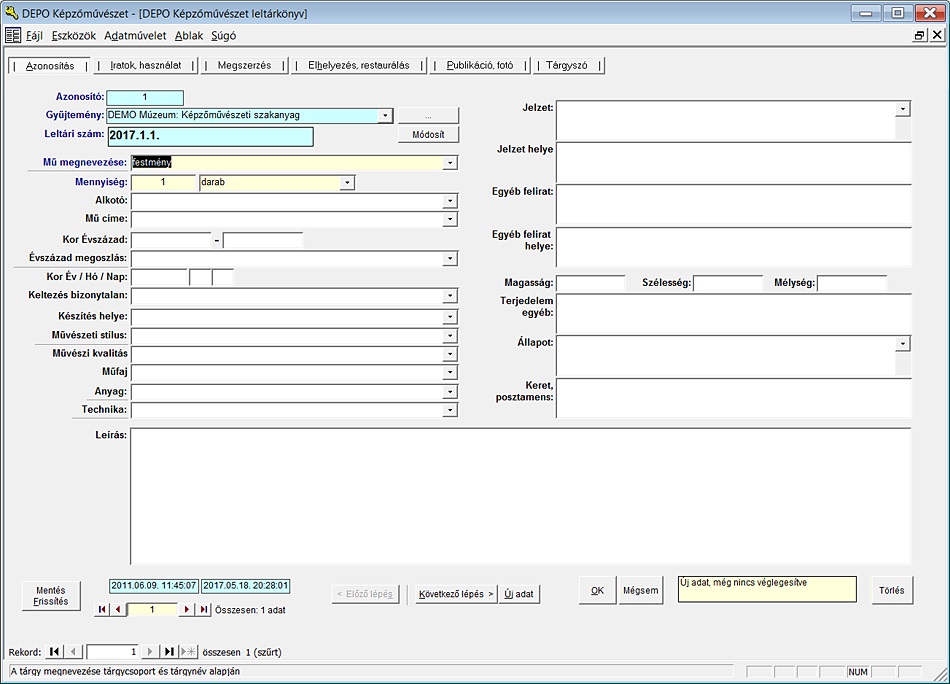
Task: Click the form icon left of Fájl menu
Action: [13, 35]
